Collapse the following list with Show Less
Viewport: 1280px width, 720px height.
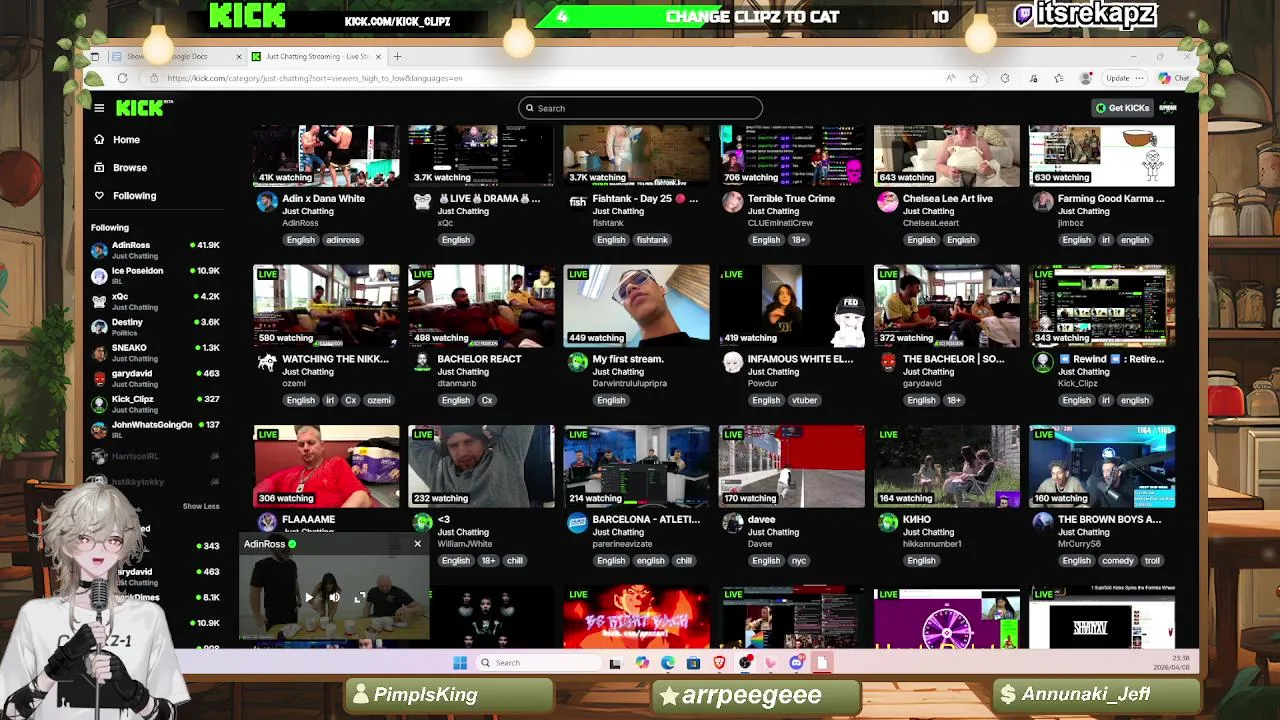click(x=200, y=506)
